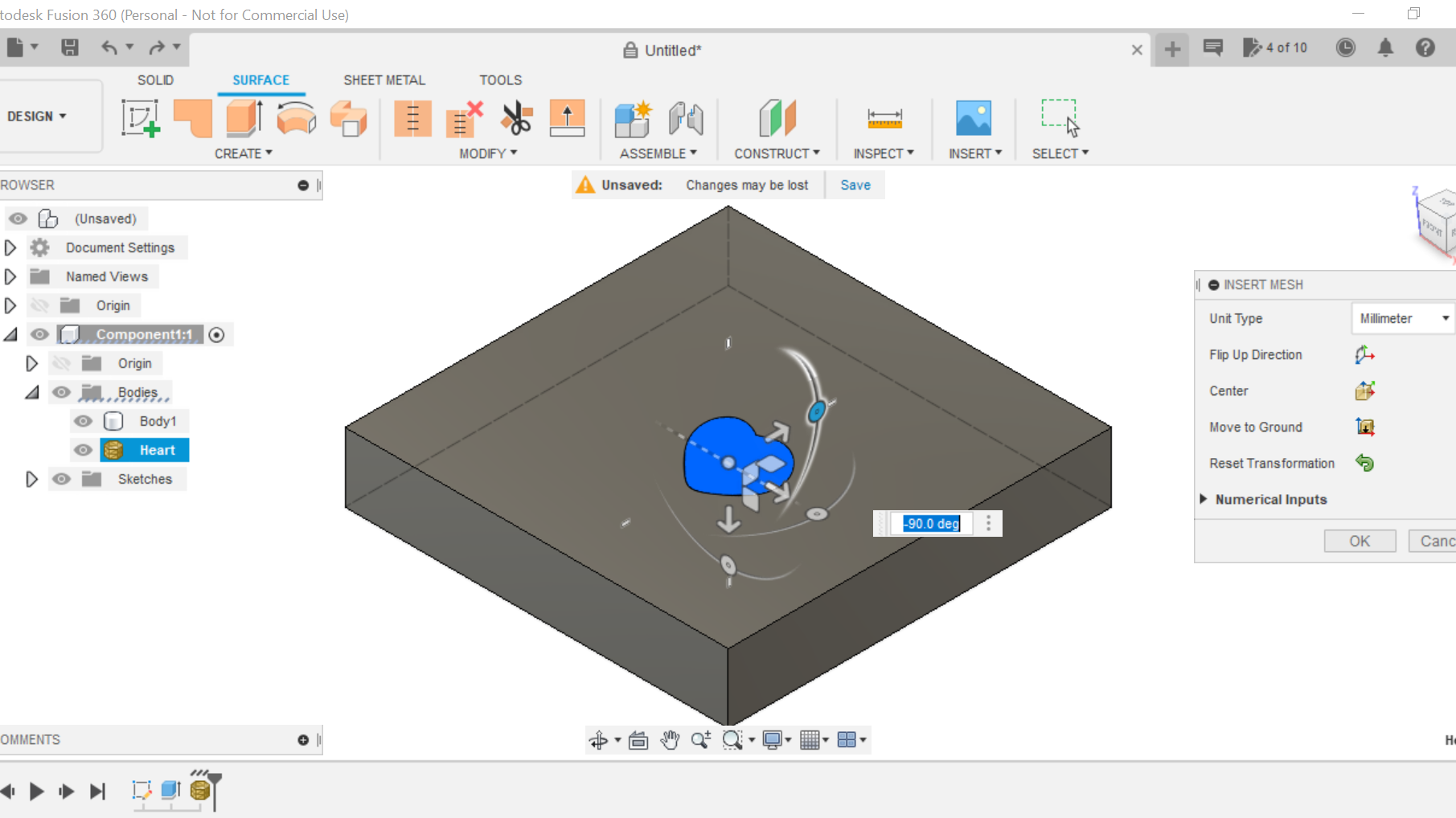Activate the Pan tool in navigation bar
1456x818 pixels.
[x=670, y=739]
